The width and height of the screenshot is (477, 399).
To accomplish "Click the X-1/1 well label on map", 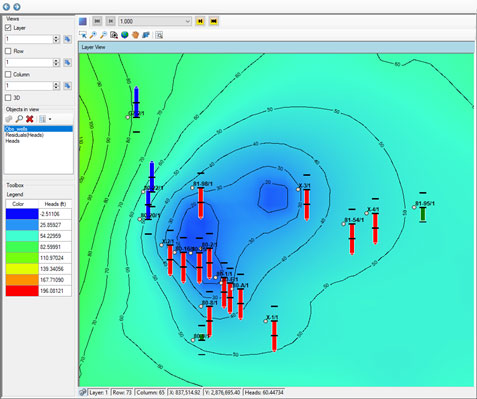I will pos(272,317).
